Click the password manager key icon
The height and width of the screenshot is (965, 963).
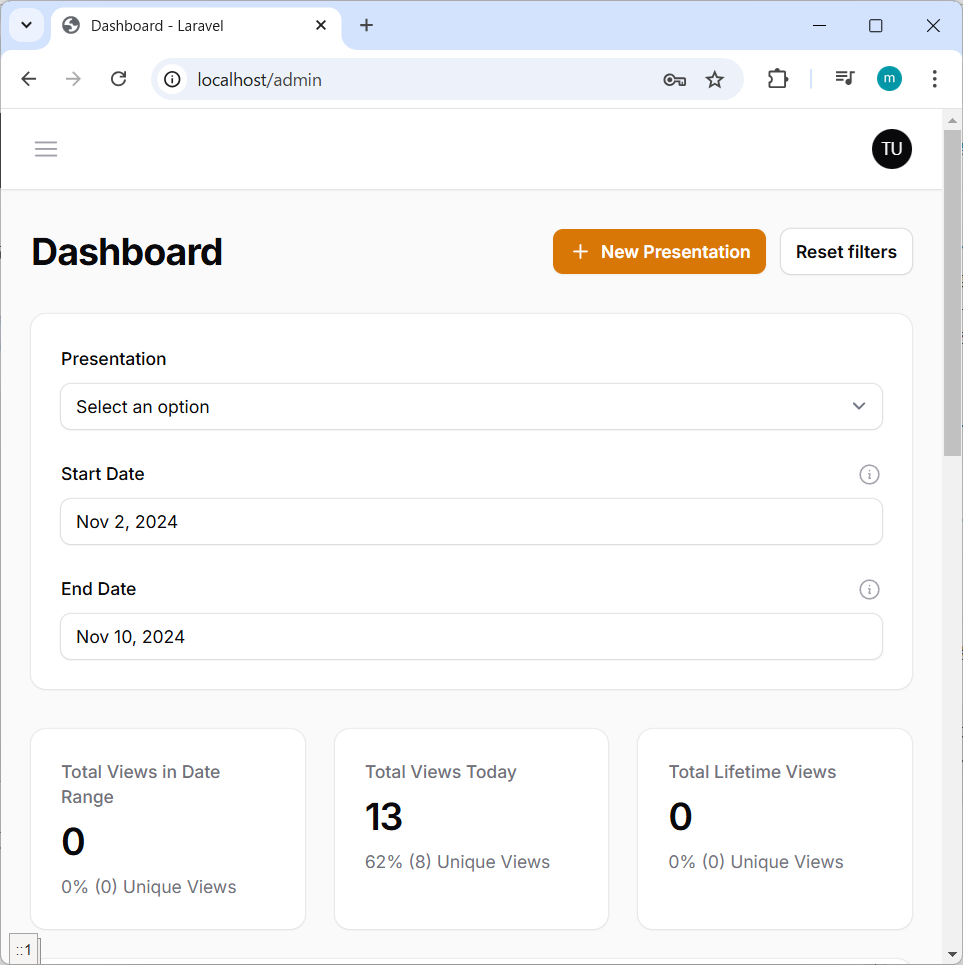point(674,79)
